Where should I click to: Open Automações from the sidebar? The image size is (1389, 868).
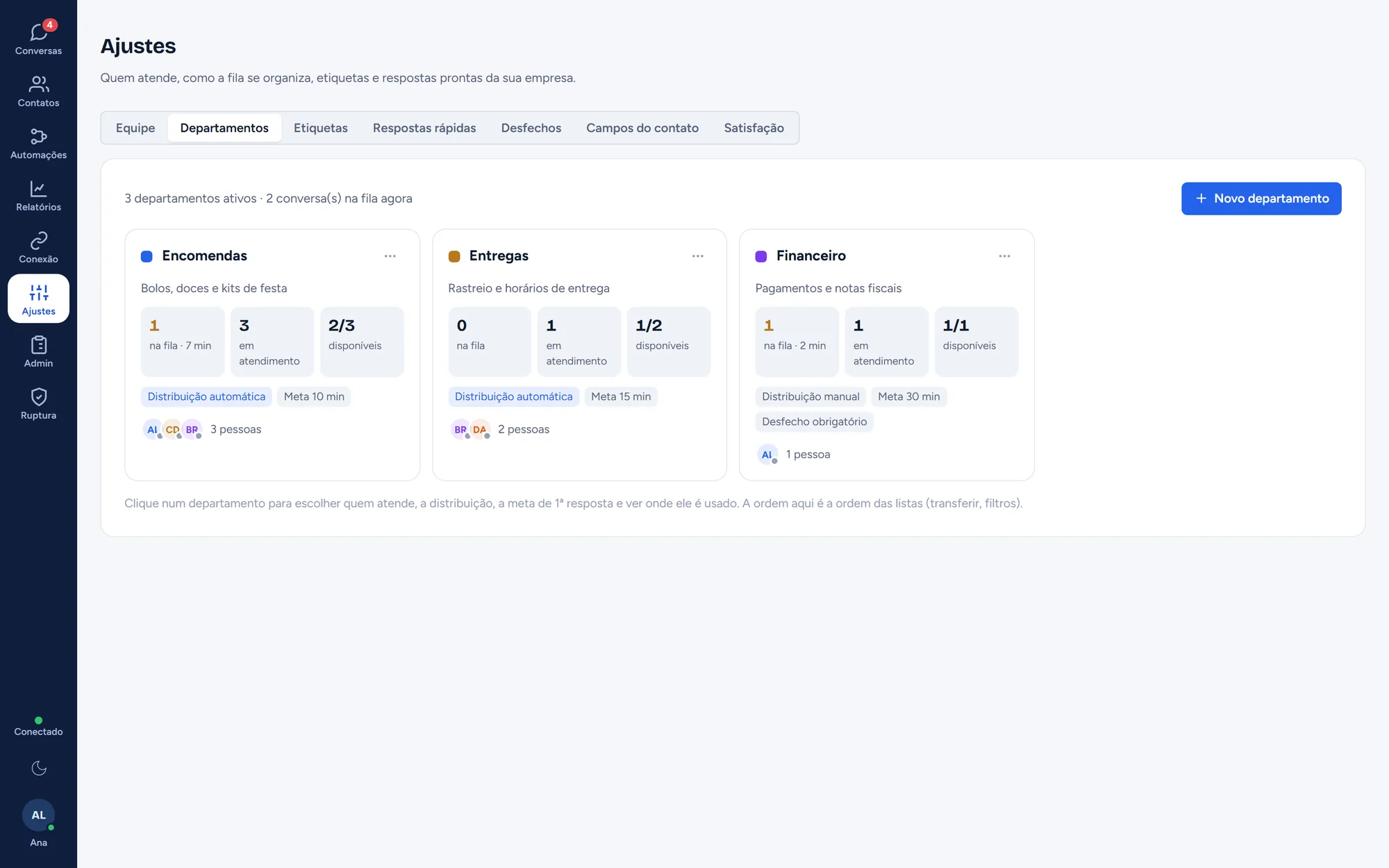click(38, 142)
